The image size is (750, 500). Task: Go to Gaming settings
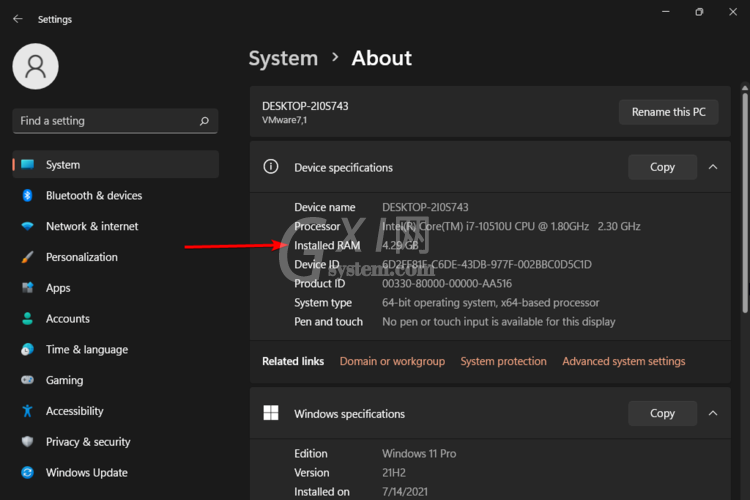(116, 380)
